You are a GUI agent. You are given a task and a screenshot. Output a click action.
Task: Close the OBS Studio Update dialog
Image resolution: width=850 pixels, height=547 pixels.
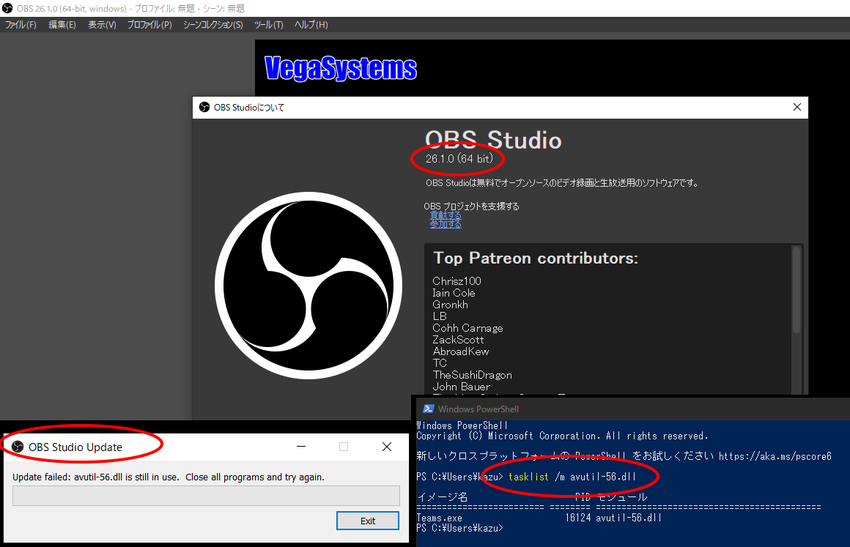point(387,447)
